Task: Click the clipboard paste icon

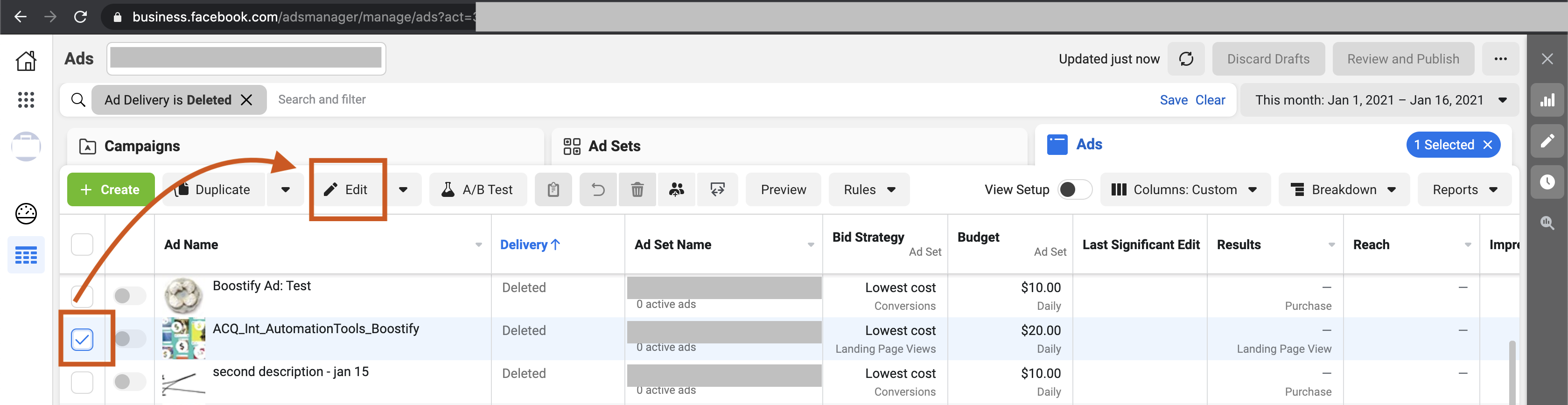Action: (553, 190)
